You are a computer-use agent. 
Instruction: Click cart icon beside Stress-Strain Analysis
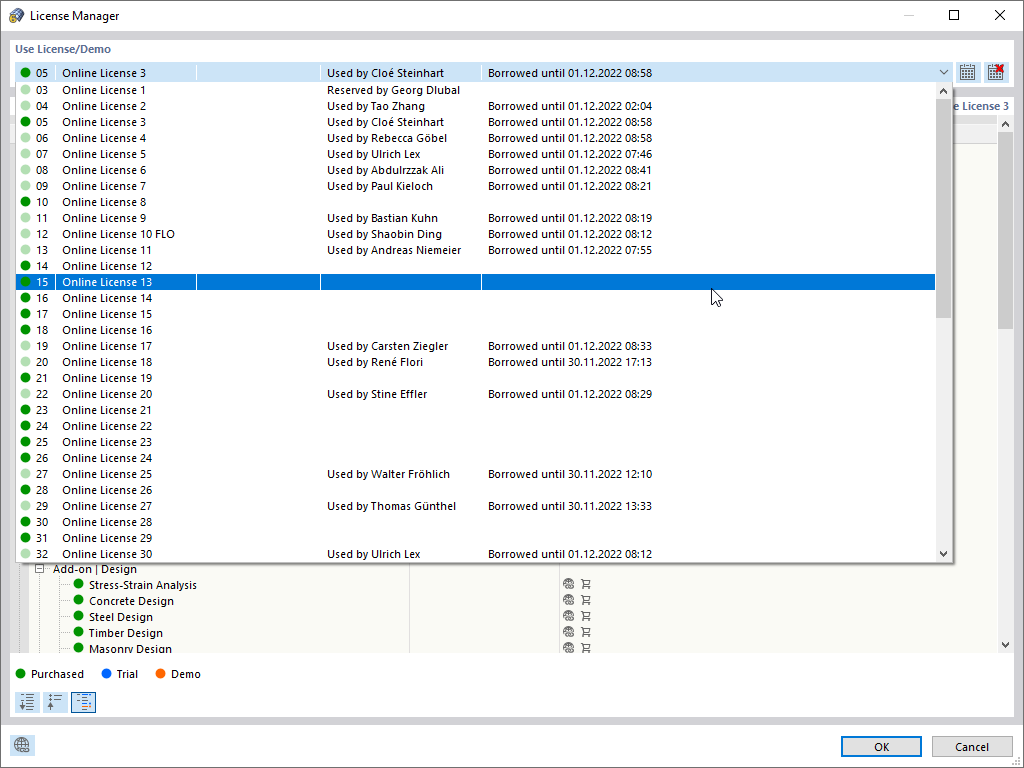point(586,584)
